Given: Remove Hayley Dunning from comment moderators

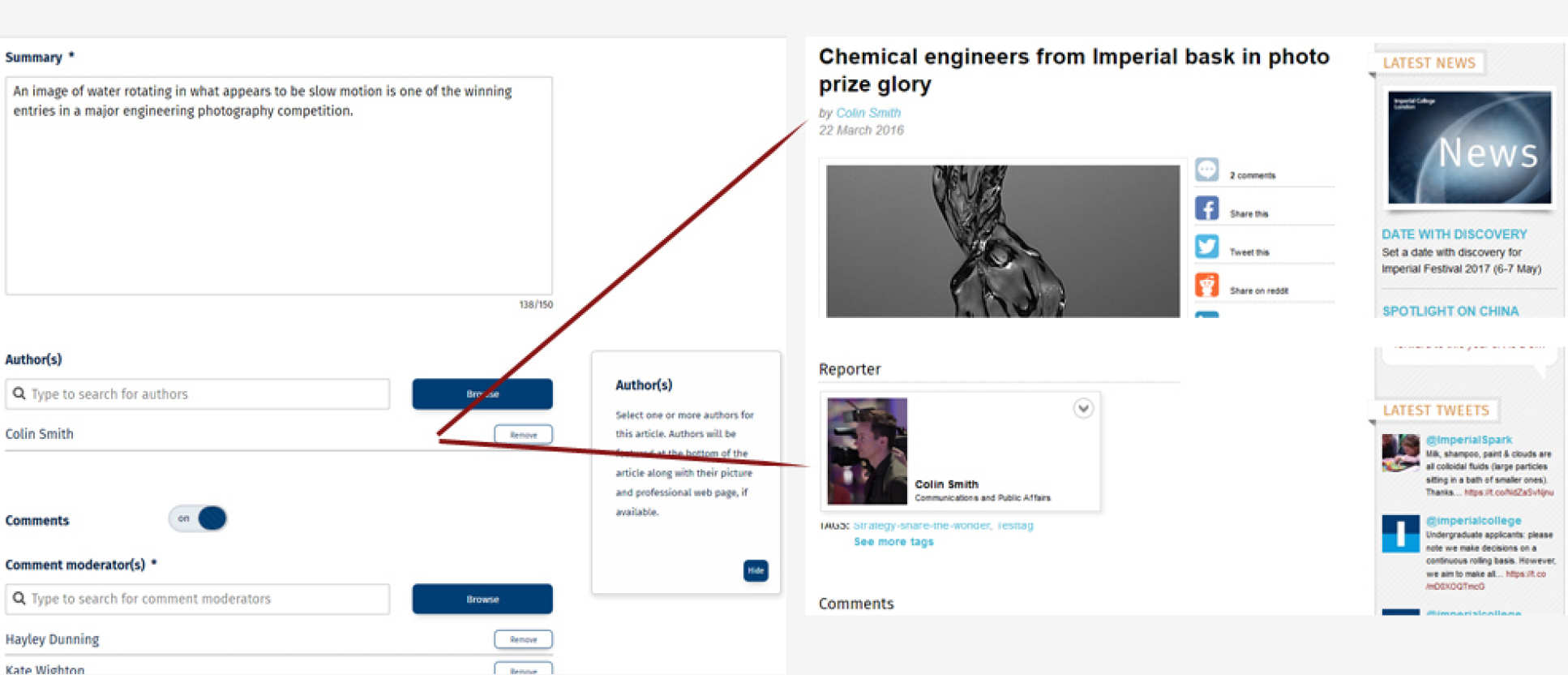Looking at the screenshot, I should 523,639.
